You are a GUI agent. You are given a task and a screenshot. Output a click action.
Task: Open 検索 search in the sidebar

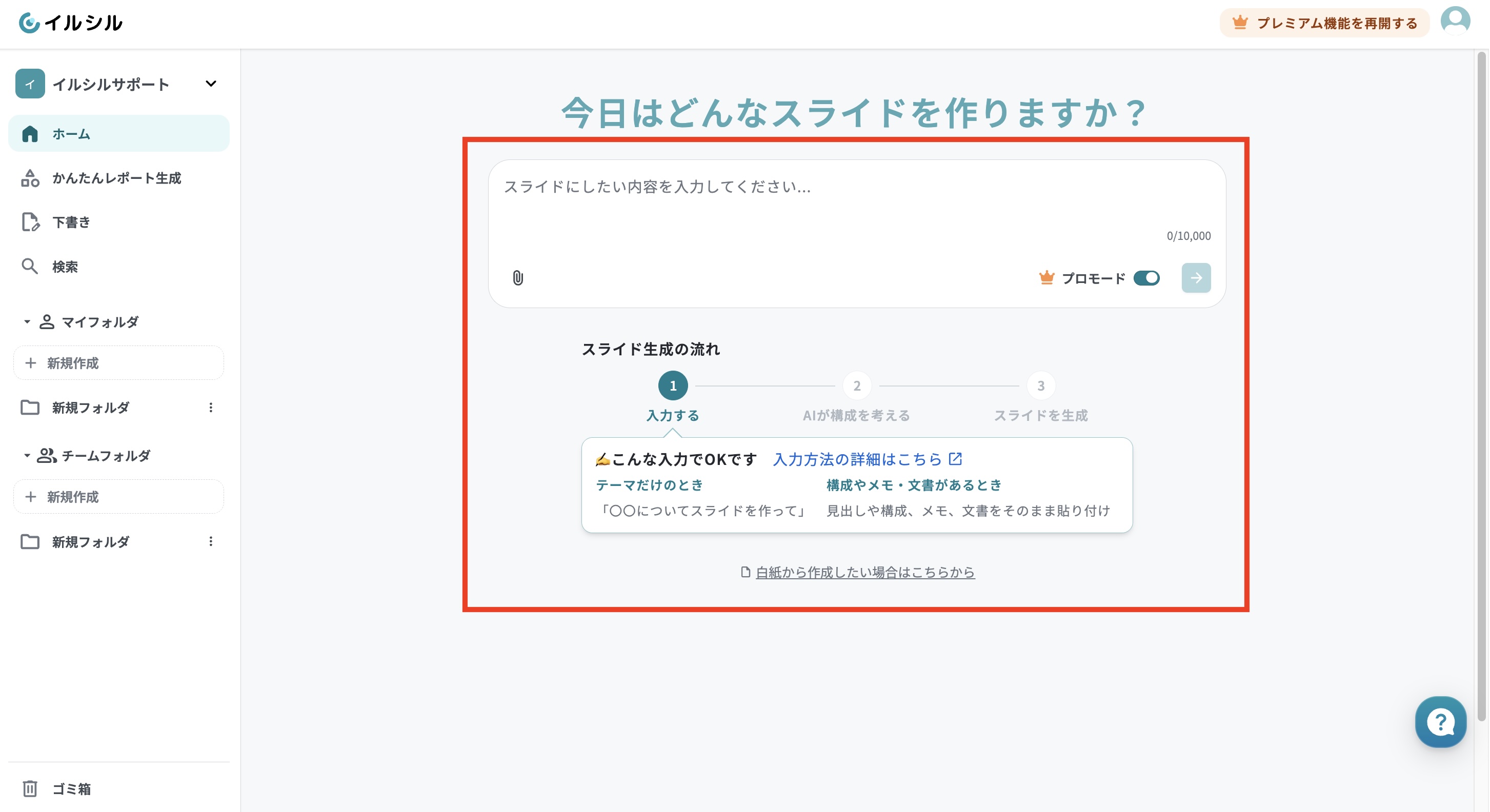click(118, 267)
